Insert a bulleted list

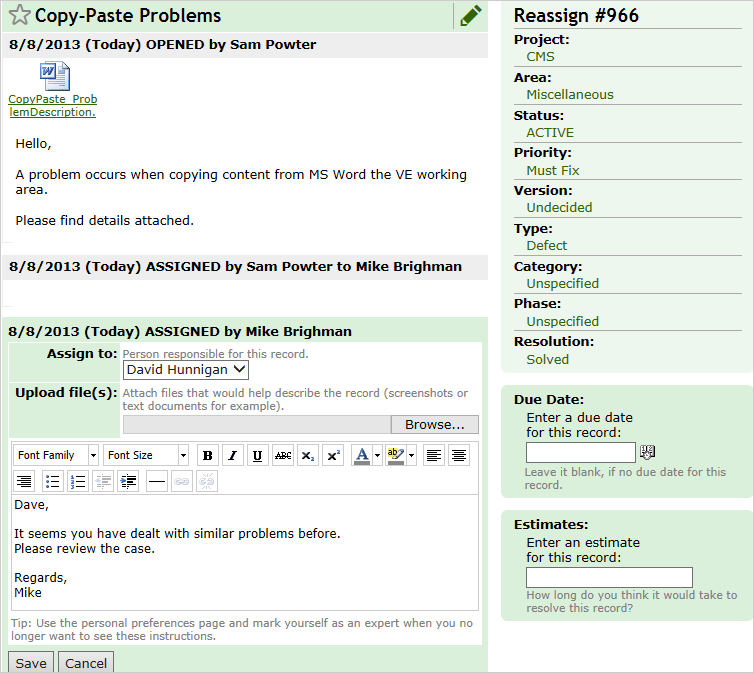tap(52, 482)
